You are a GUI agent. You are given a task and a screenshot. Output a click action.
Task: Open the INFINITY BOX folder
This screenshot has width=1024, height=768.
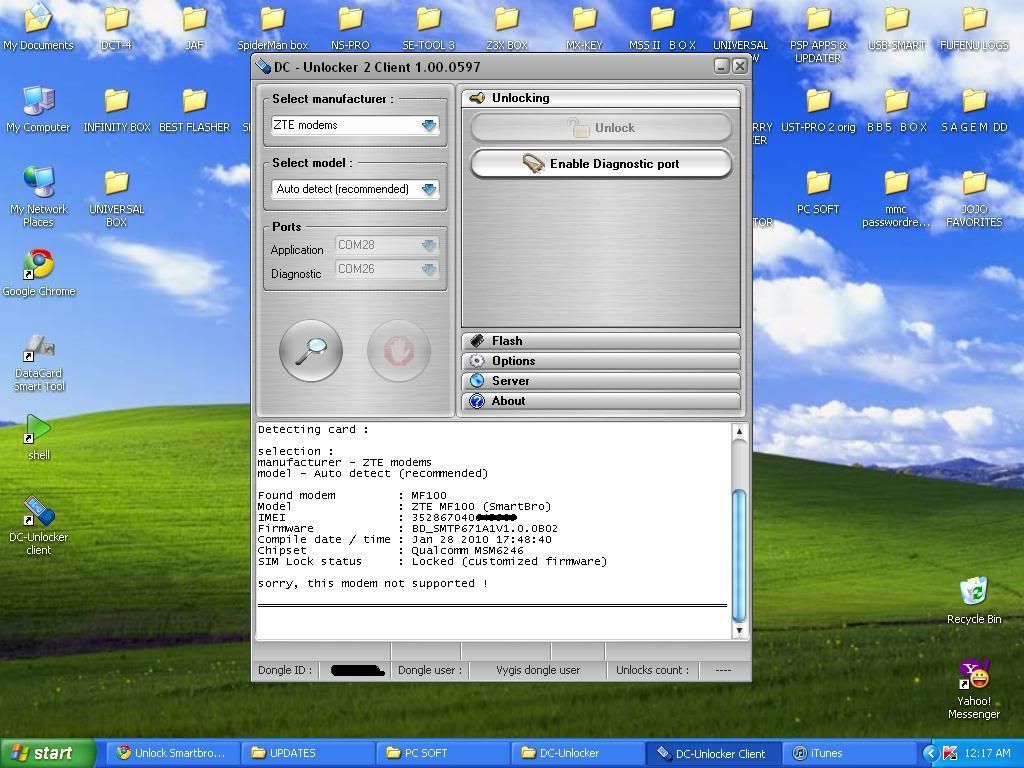(x=117, y=108)
